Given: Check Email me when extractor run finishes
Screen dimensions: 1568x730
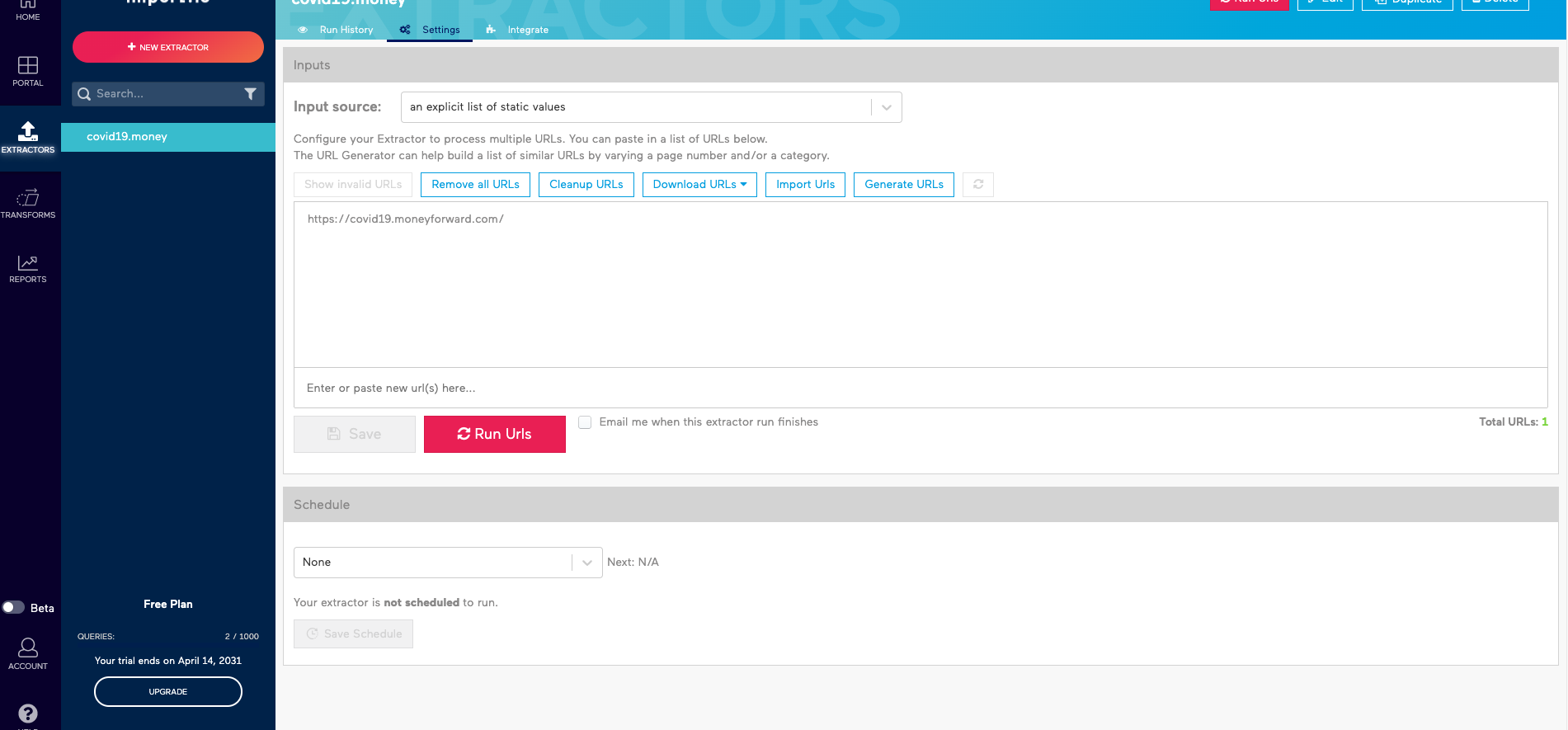Looking at the screenshot, I should tap(585, 422).
